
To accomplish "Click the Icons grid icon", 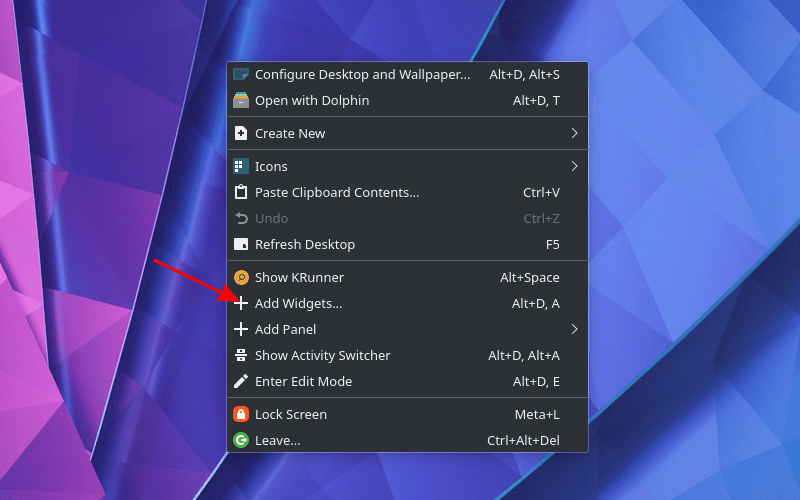I will pyautogui.click(x=240, y=167).
